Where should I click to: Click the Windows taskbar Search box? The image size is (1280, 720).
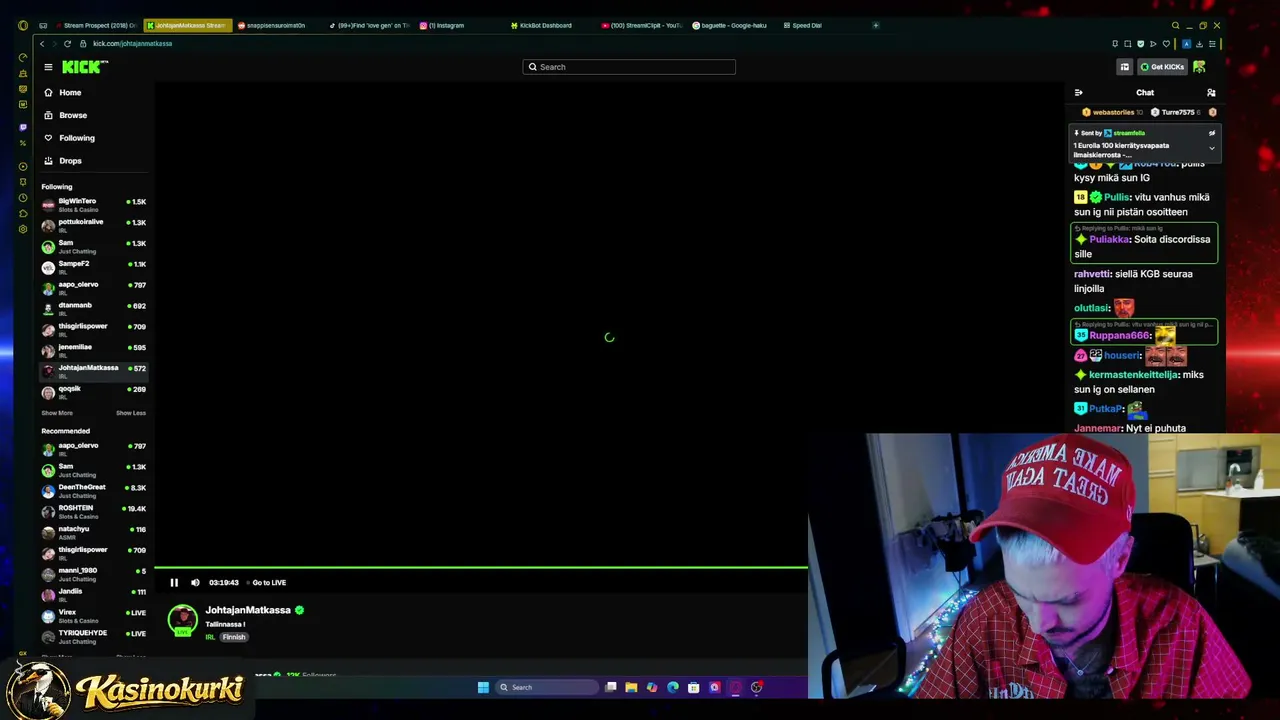tap(548, 687)
